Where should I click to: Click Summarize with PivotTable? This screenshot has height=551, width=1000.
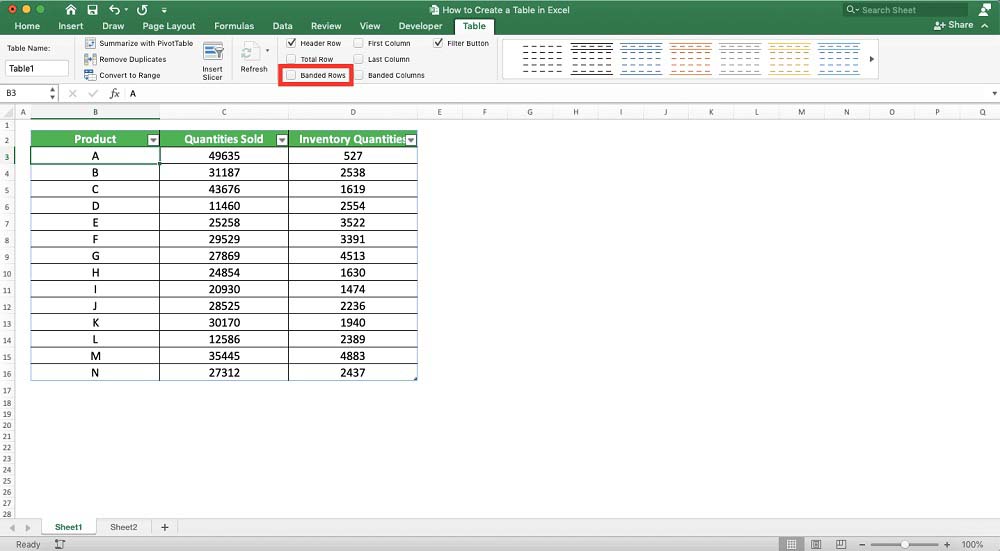point(145,44)
